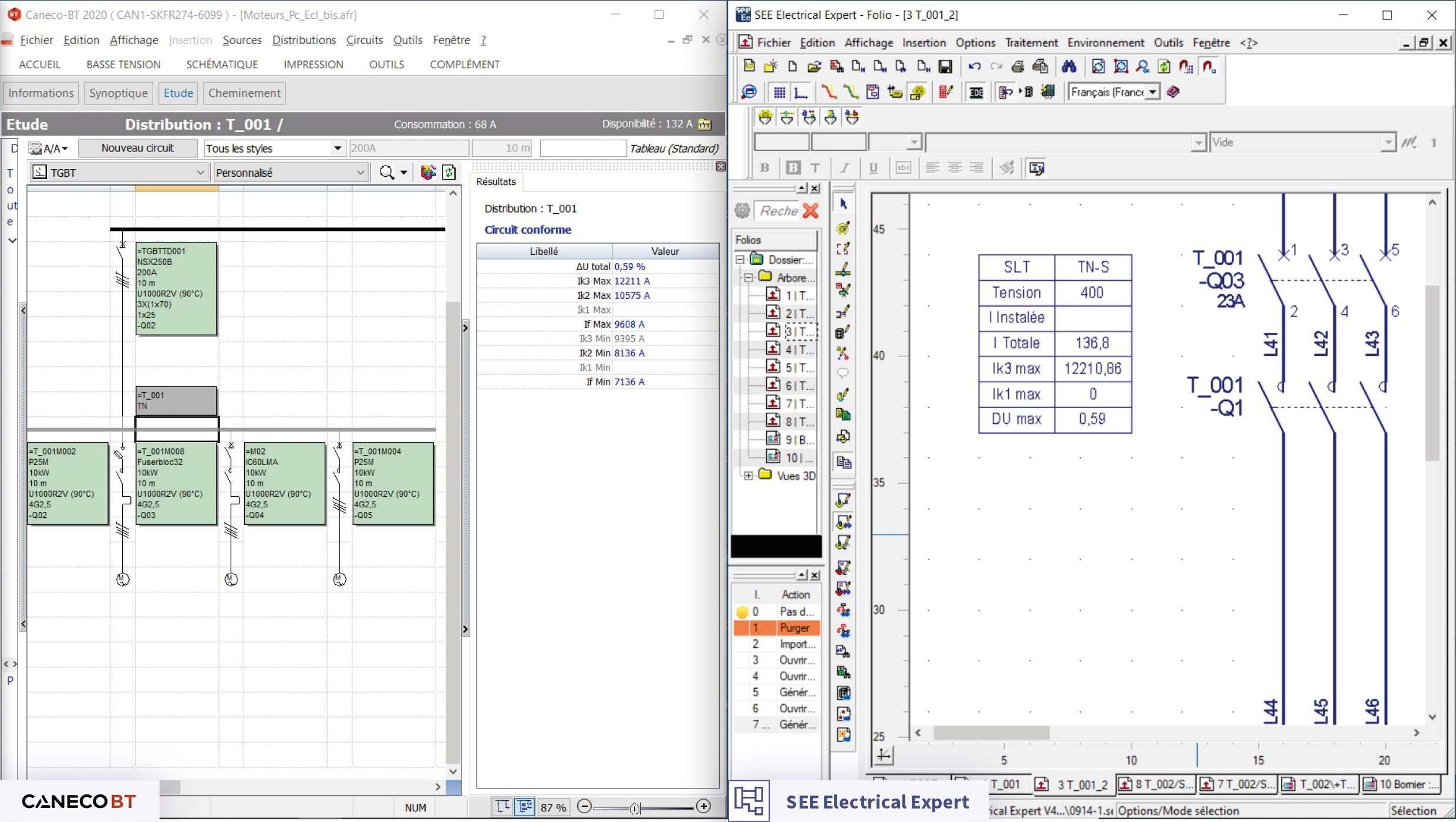Toggle the grid display button
The image size is (1456, 822).
coord(779,92)
